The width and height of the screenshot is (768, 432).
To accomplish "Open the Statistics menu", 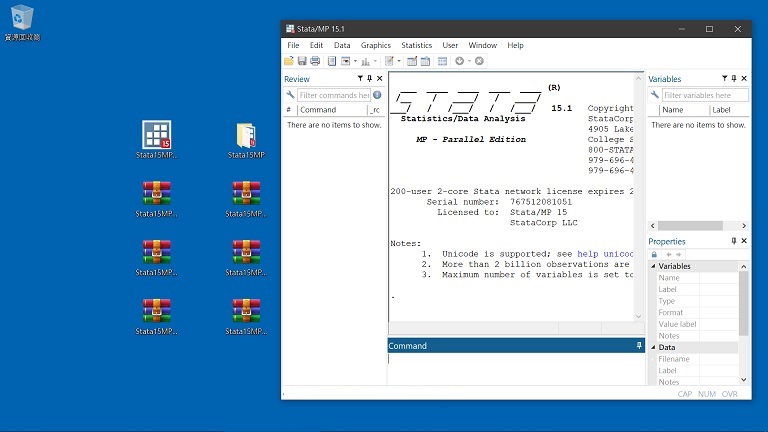I will (x=416, y=45).
